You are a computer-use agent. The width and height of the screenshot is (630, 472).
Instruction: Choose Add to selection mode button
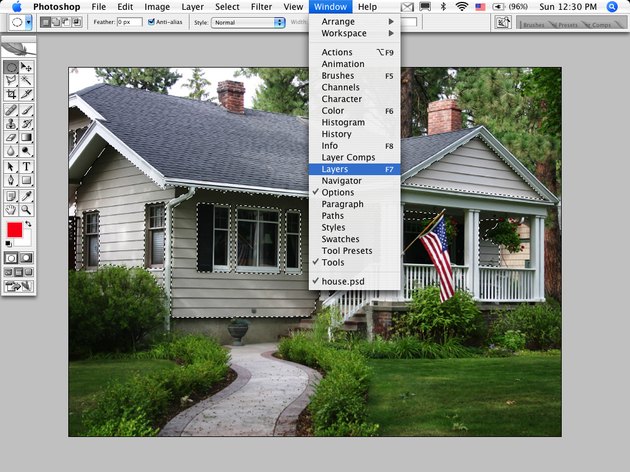(x=55, y=22)
